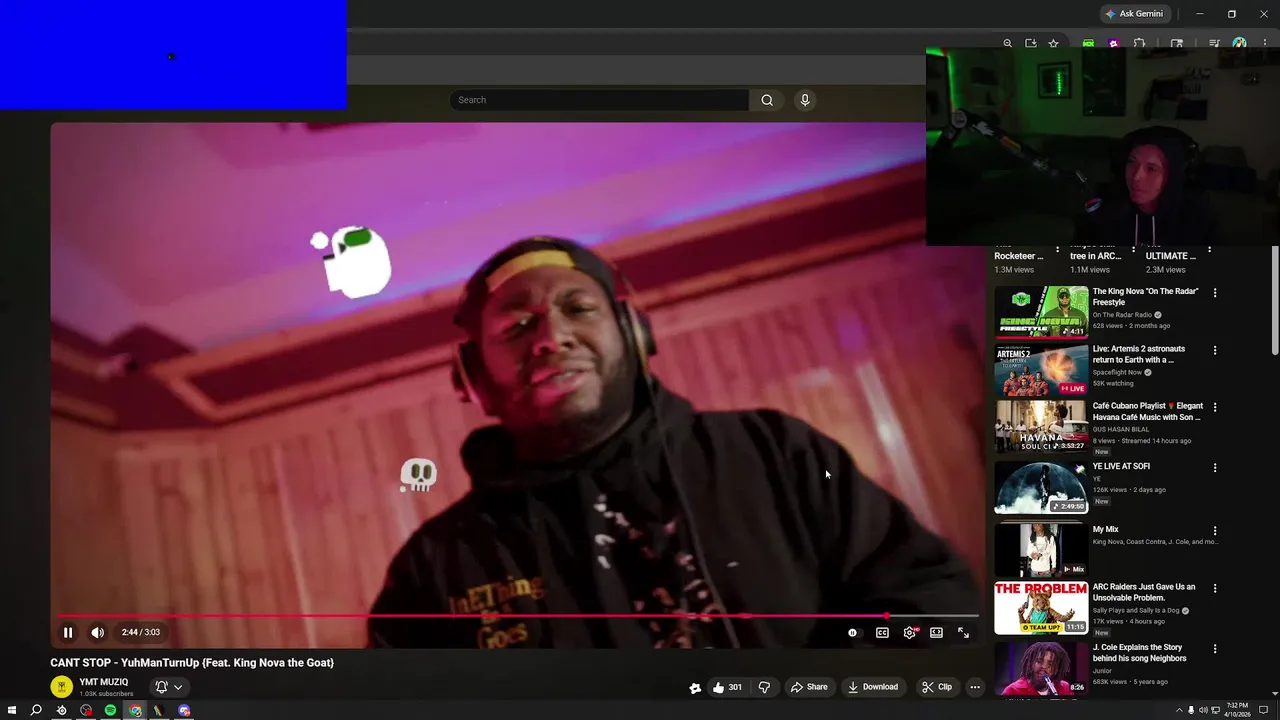This screenshot has width=1280, height=720.
Task: Show hidden tray icons chevron
Action: pos(1178,710)
